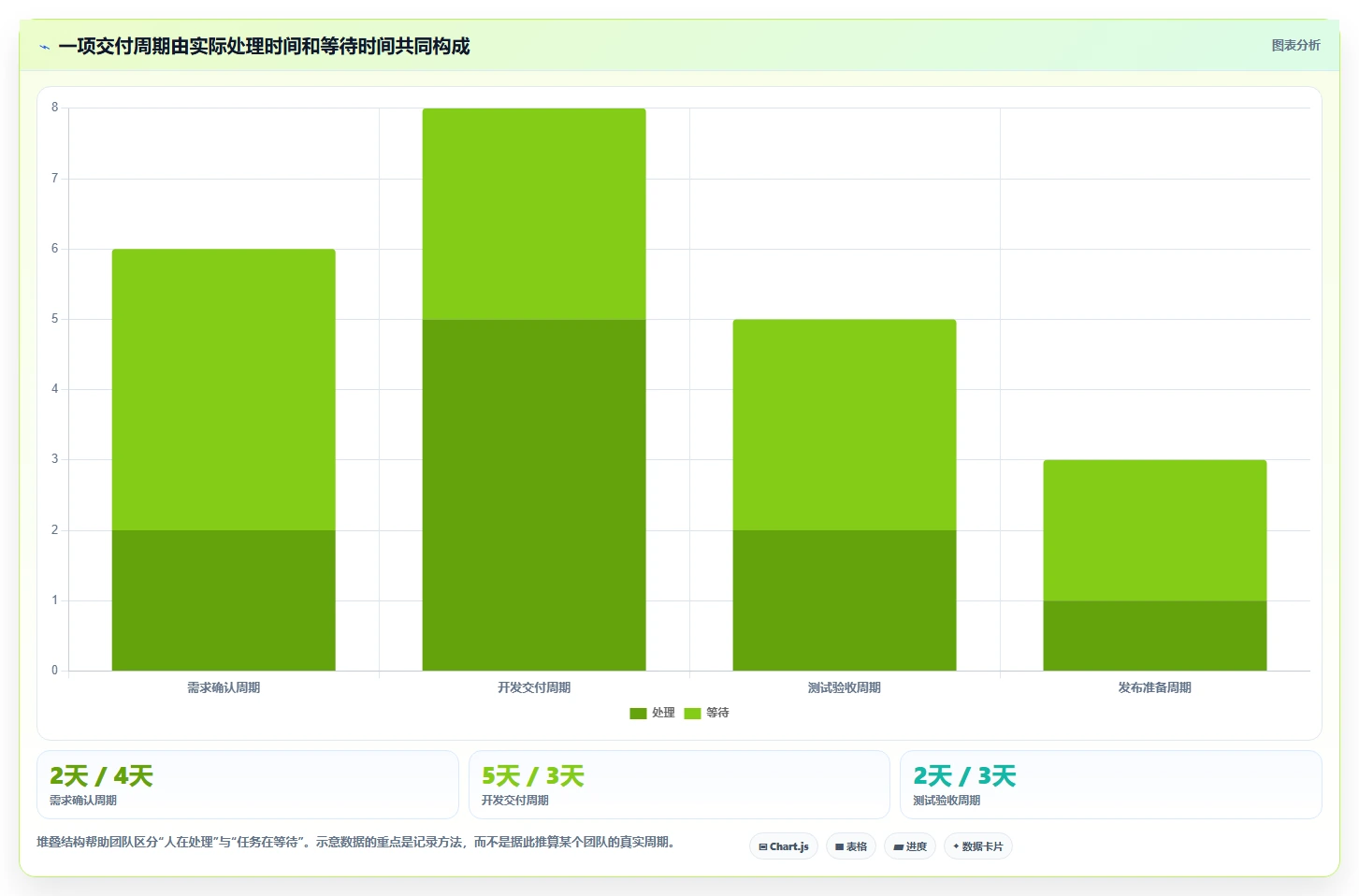This screenshot has width=1359, height=896.
Task: Click the 开发交付周期 caption under 5天 / 3天
Action: [515, 801]
